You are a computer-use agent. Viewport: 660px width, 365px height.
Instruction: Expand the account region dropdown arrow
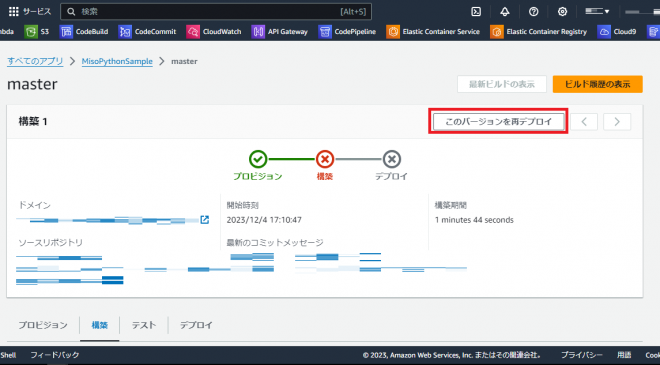point(607,12)
